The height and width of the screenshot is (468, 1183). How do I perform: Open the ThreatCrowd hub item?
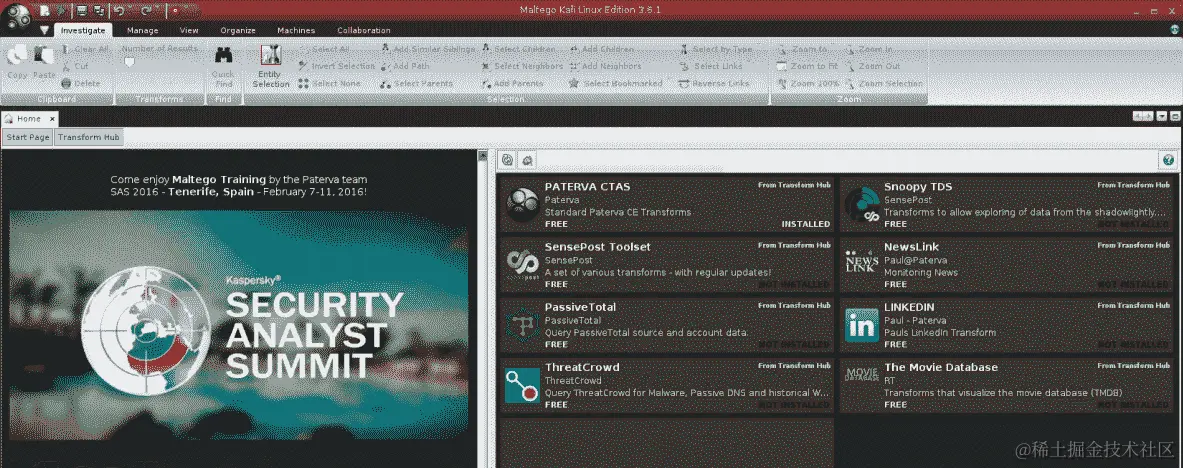click(667, 386)
